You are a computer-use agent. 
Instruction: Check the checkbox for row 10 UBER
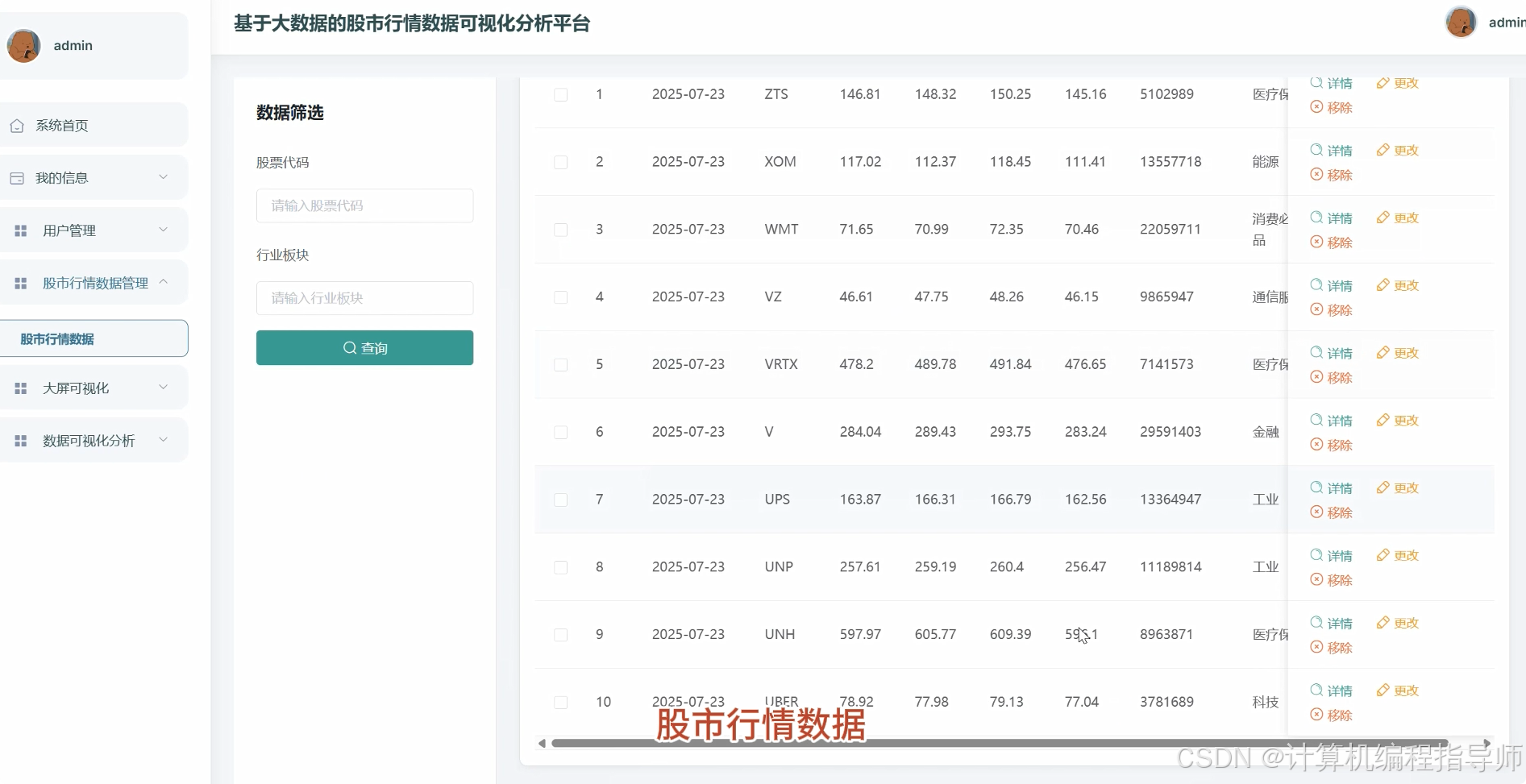[x=561, y=703]
